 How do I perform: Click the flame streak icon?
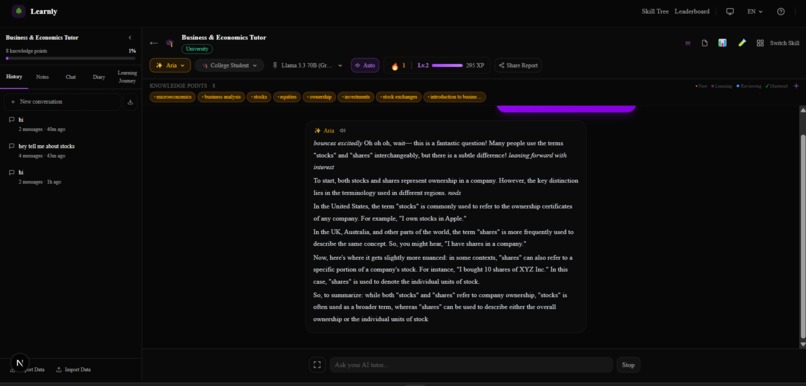pos(395,66)
